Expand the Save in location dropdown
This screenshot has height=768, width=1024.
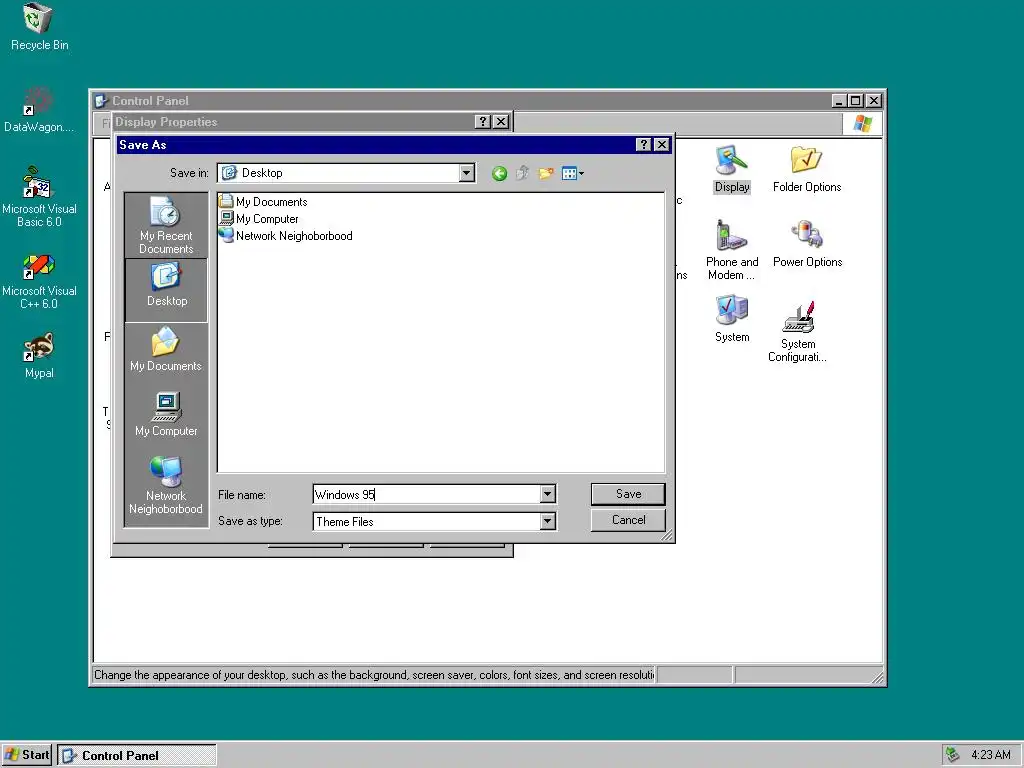[466, 173]
